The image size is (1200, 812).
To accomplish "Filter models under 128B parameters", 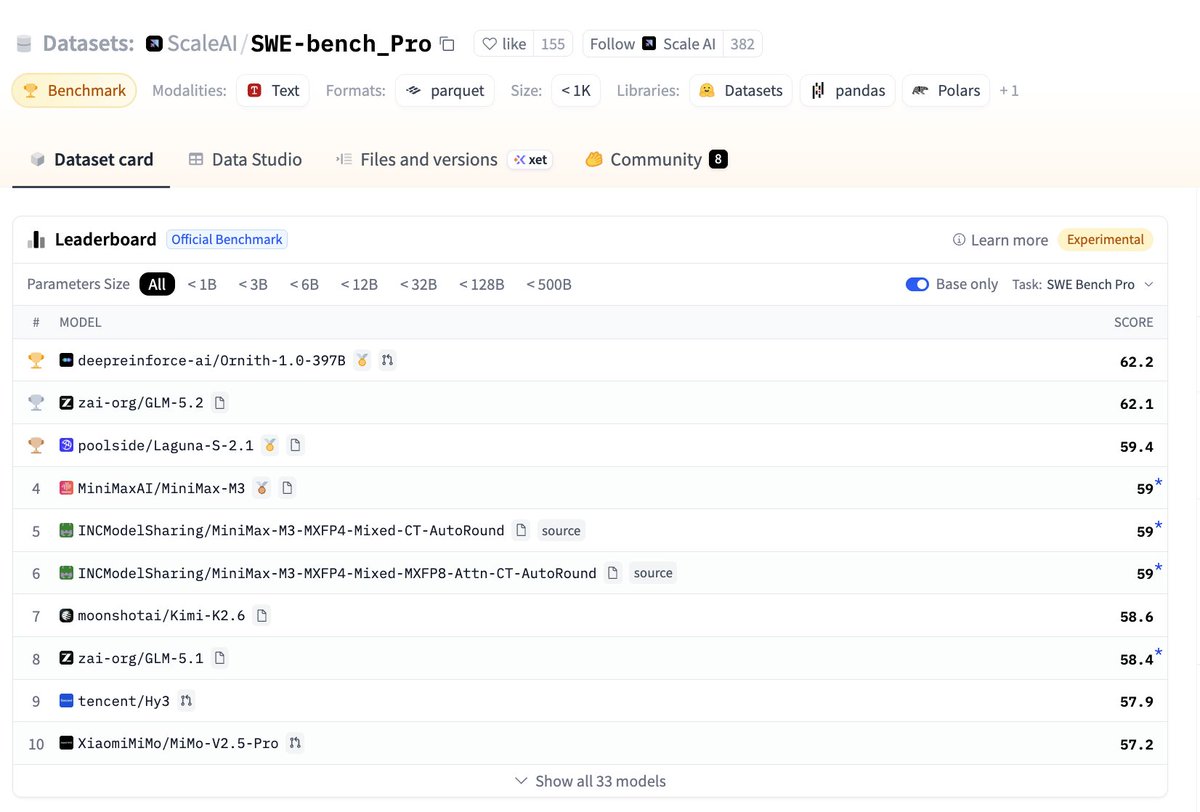I will tap(482, 284).
